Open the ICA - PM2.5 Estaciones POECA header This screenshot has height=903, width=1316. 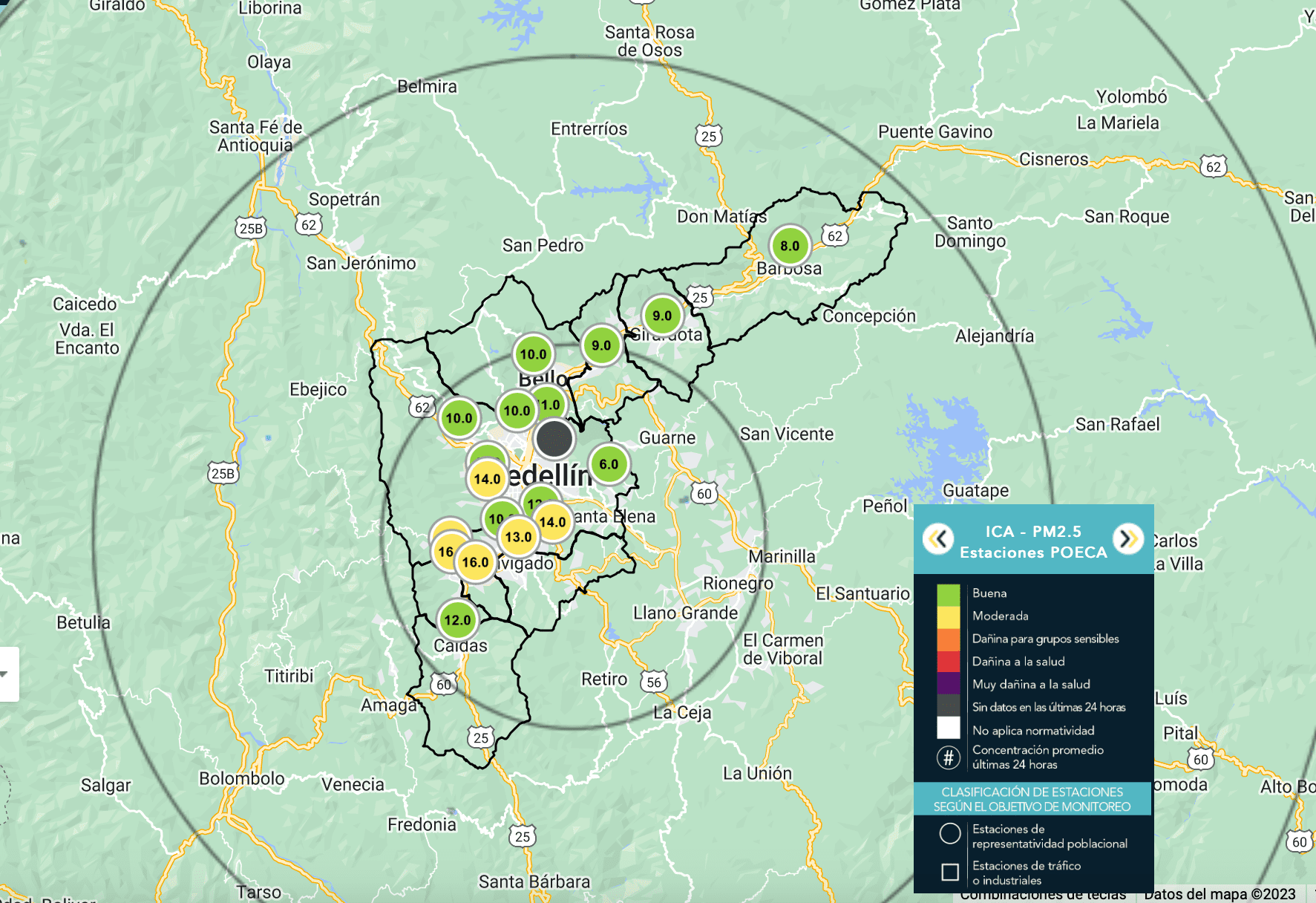click(x=1033, y=542)
